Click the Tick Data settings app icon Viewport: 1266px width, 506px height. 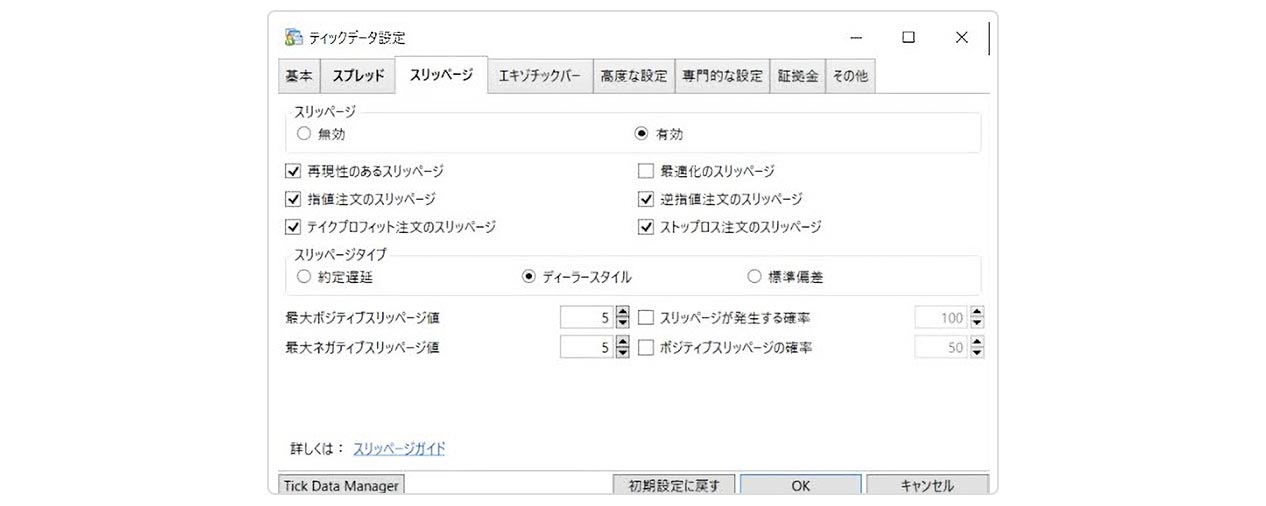[294, 38]
